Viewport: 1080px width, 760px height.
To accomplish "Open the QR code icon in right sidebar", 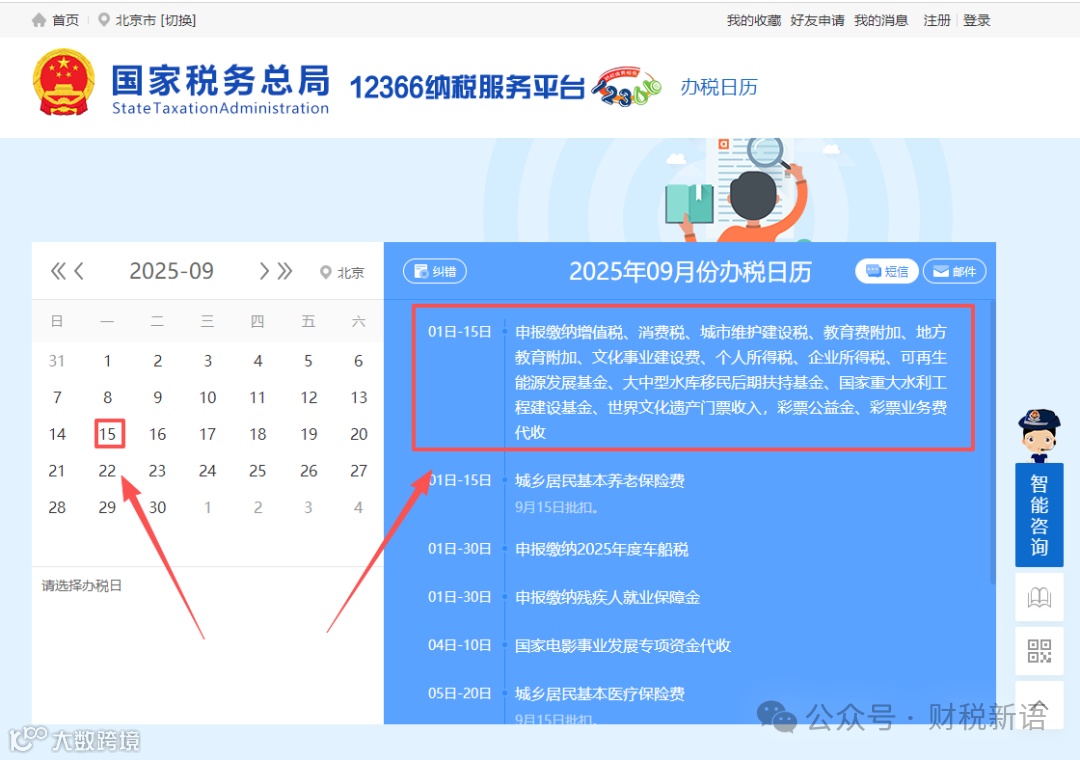I will point(1039,651).
